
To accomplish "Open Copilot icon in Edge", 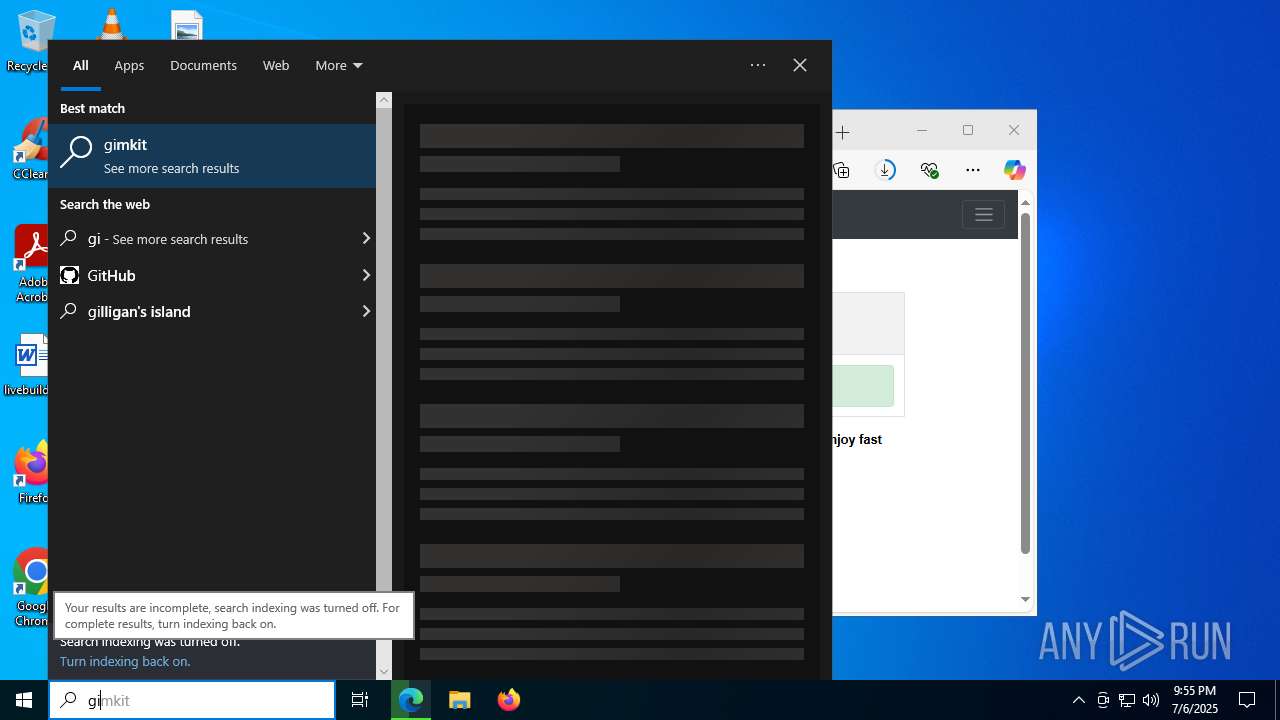I will click(1015, 170).
